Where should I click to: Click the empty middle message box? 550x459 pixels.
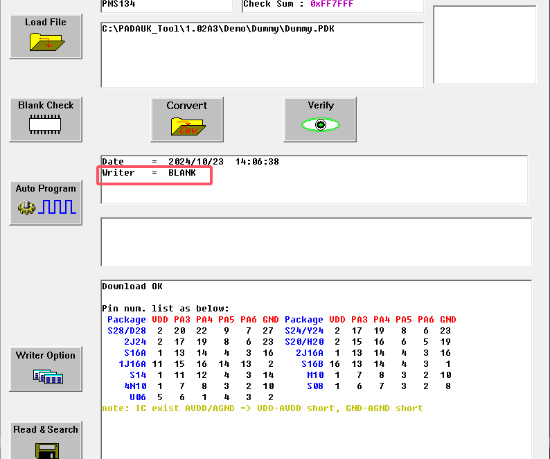[x=316, y=242]
